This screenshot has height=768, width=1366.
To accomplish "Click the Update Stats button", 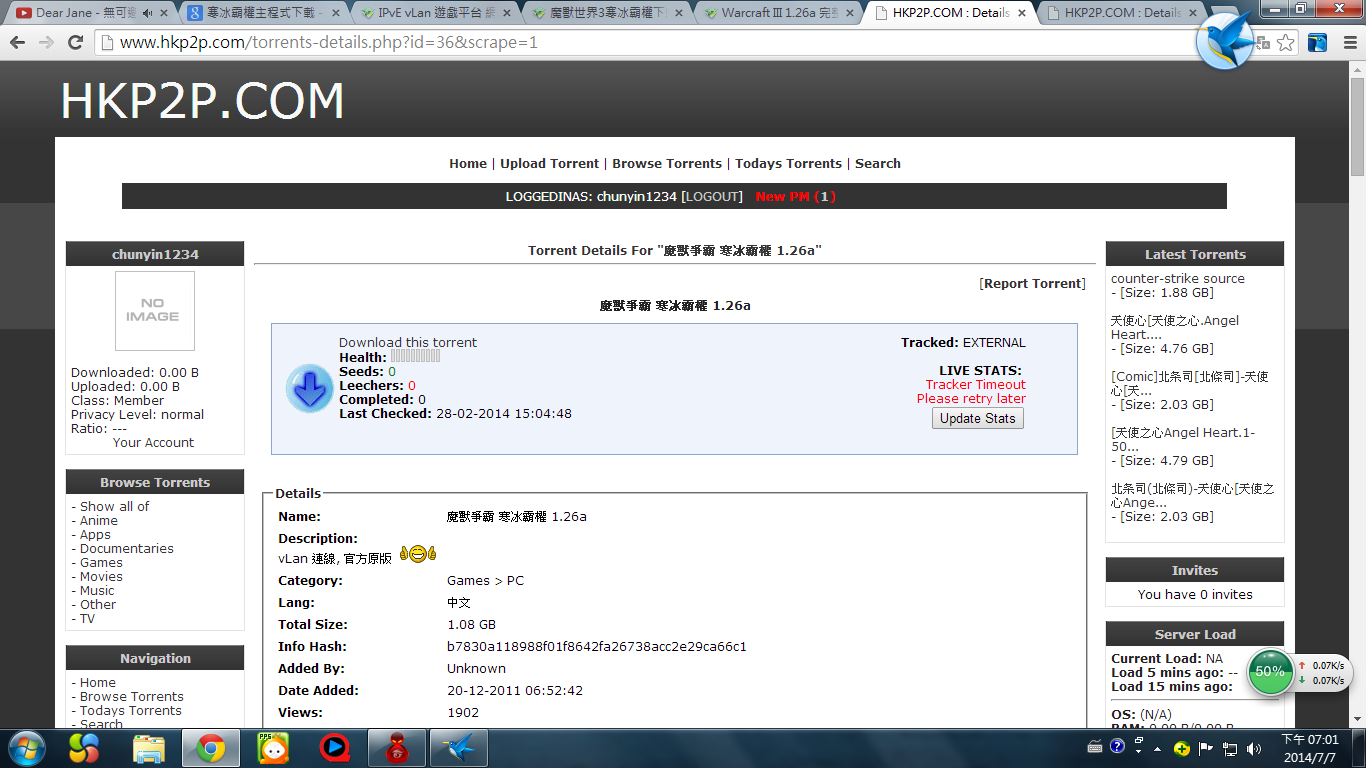I will 978,418.
